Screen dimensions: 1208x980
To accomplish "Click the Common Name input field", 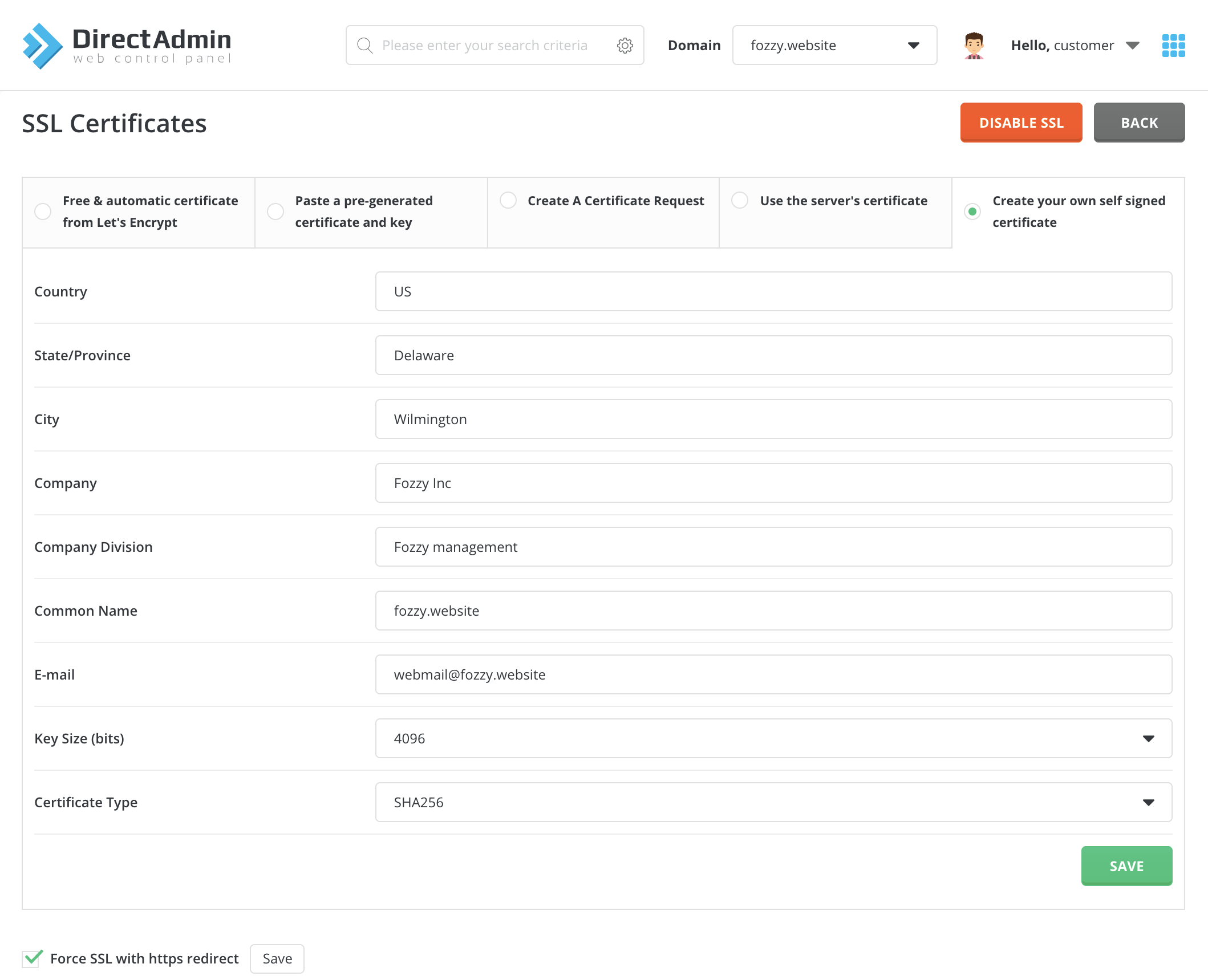I will pyautogui.click(x=773, y=611).
